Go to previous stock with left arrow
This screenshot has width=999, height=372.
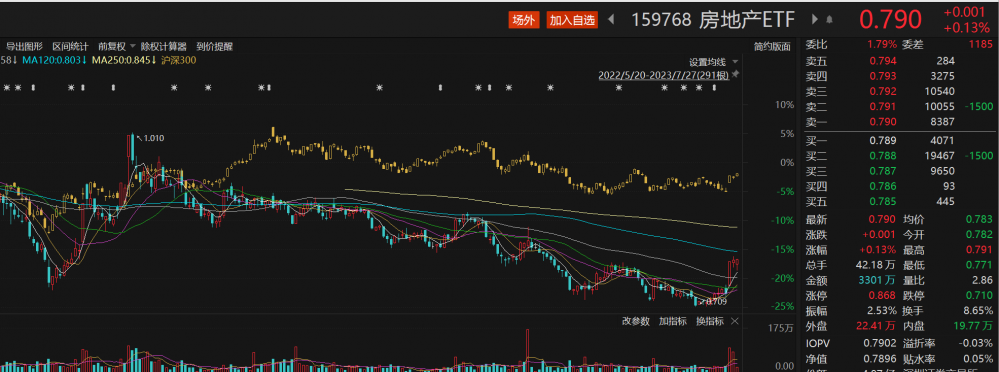(x=612, y=20)
